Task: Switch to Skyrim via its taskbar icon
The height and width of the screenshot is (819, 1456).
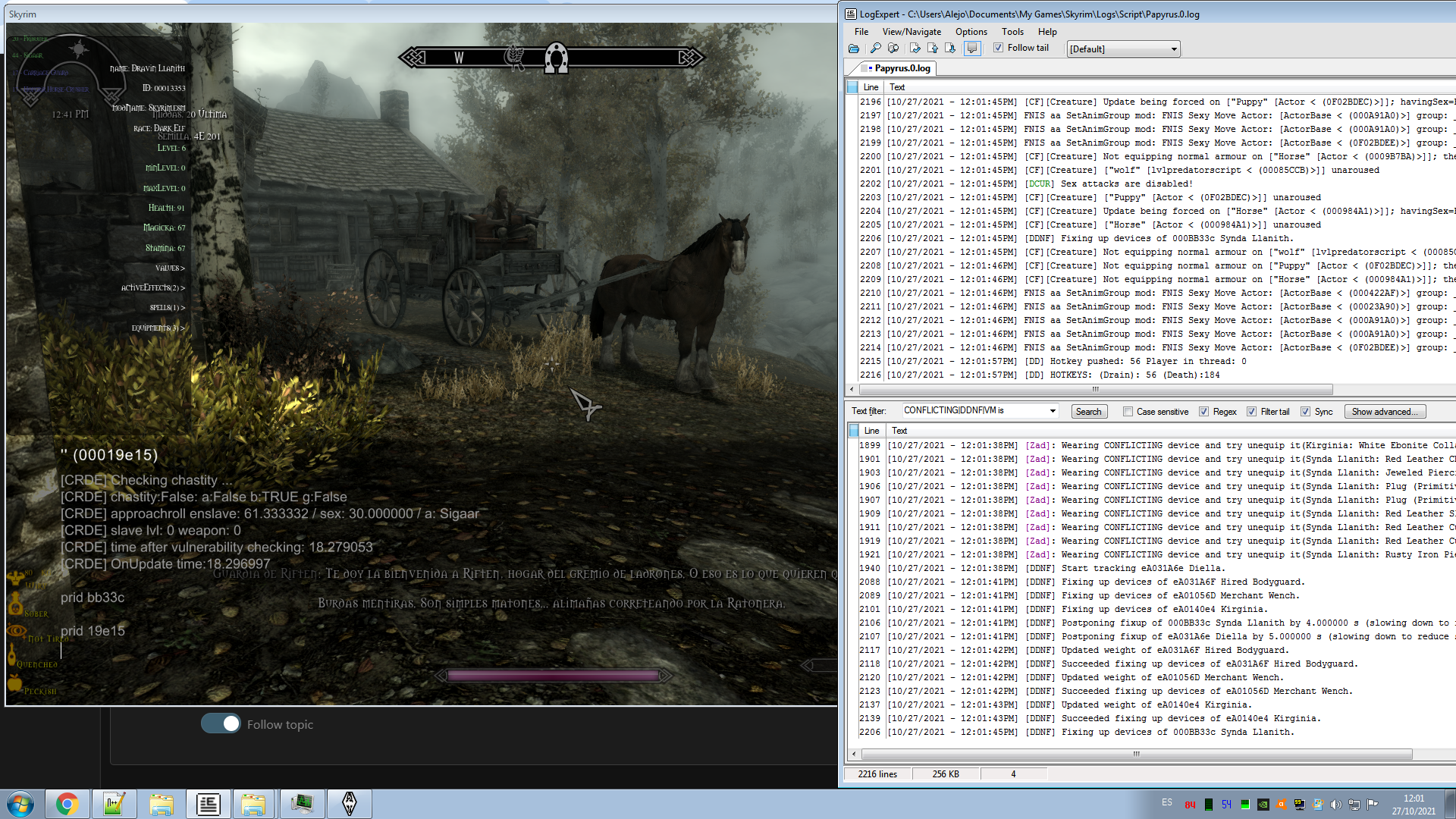Action: [x=349, y=804]
